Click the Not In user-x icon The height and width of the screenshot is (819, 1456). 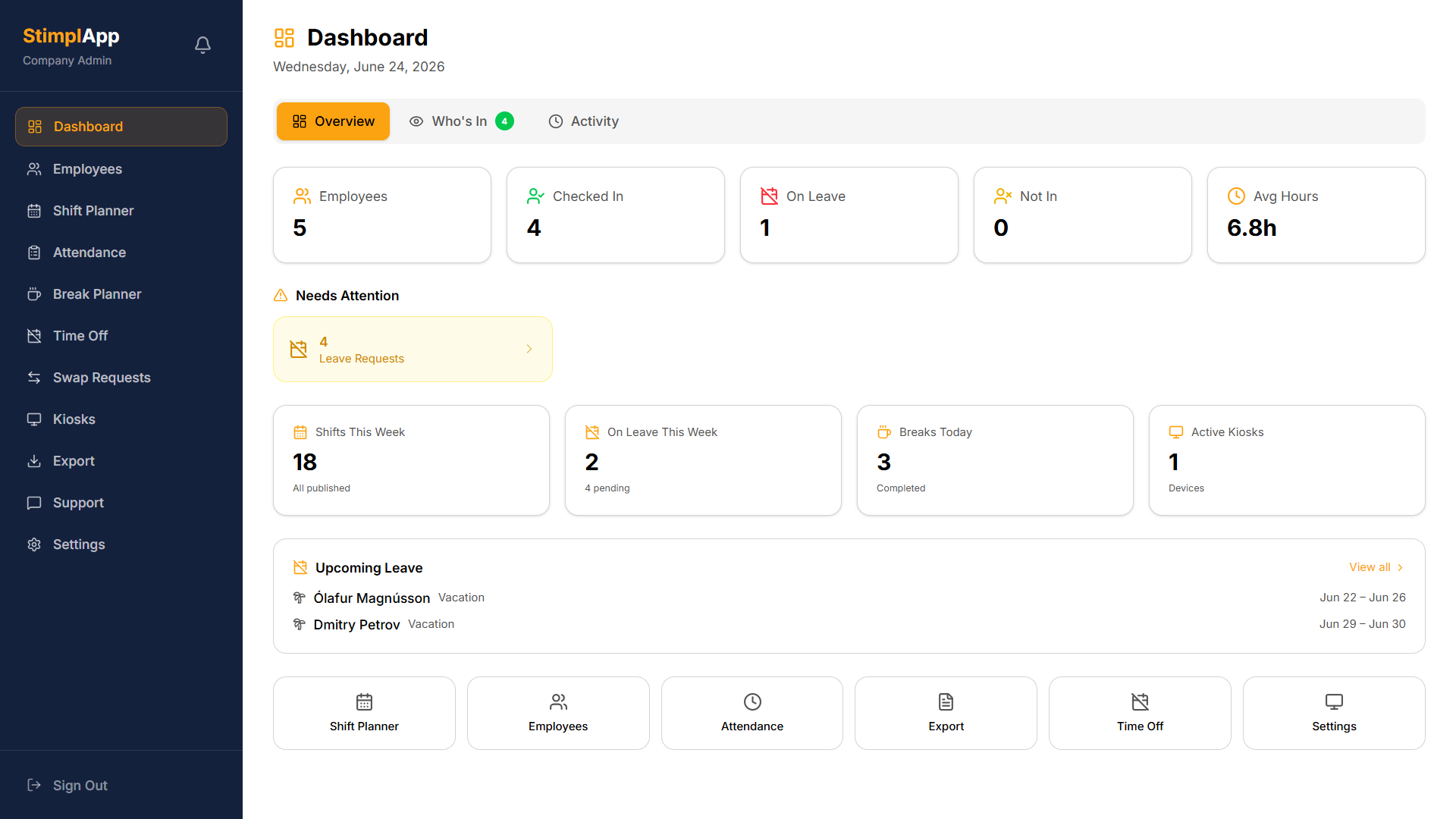tap(1003, 196)
